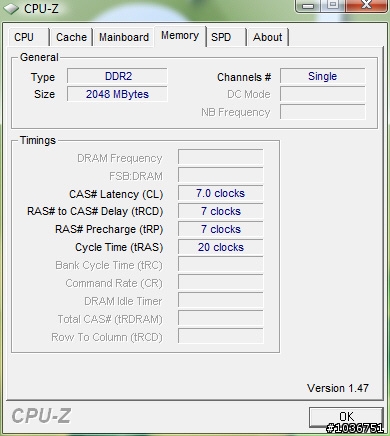Viewport: 390px width, 436px height.
Task: Click the Cycle Time value 20 clocks
Action: (x=221, y=247)
